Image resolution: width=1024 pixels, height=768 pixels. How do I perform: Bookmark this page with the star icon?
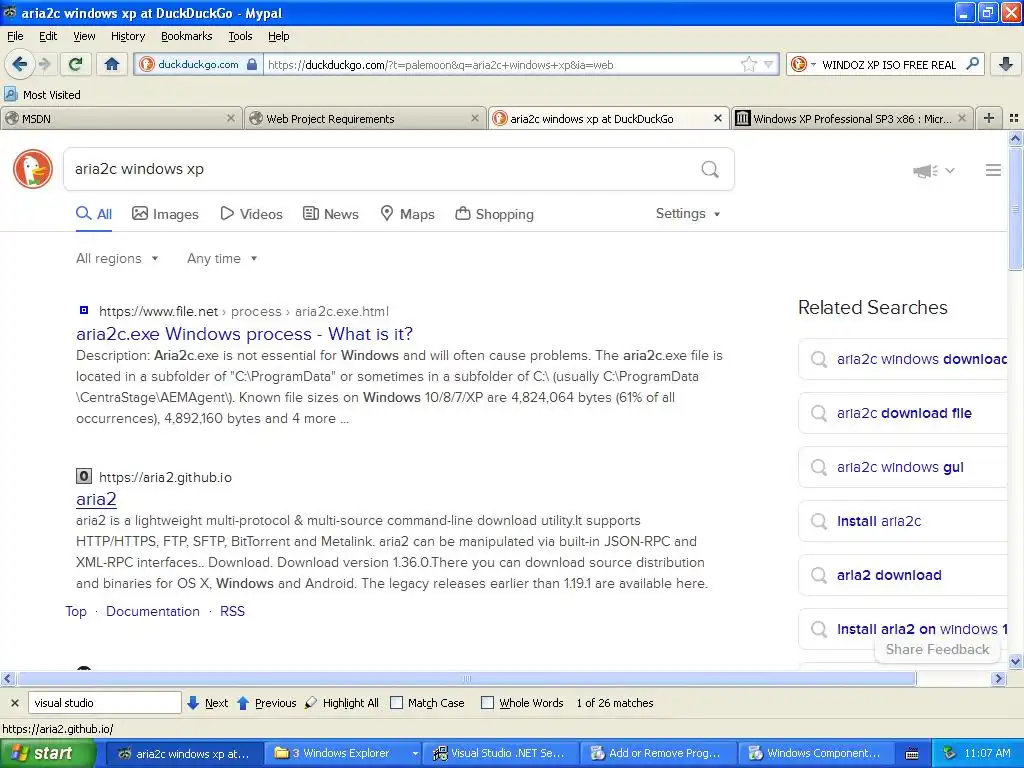[x=748, y=64]
